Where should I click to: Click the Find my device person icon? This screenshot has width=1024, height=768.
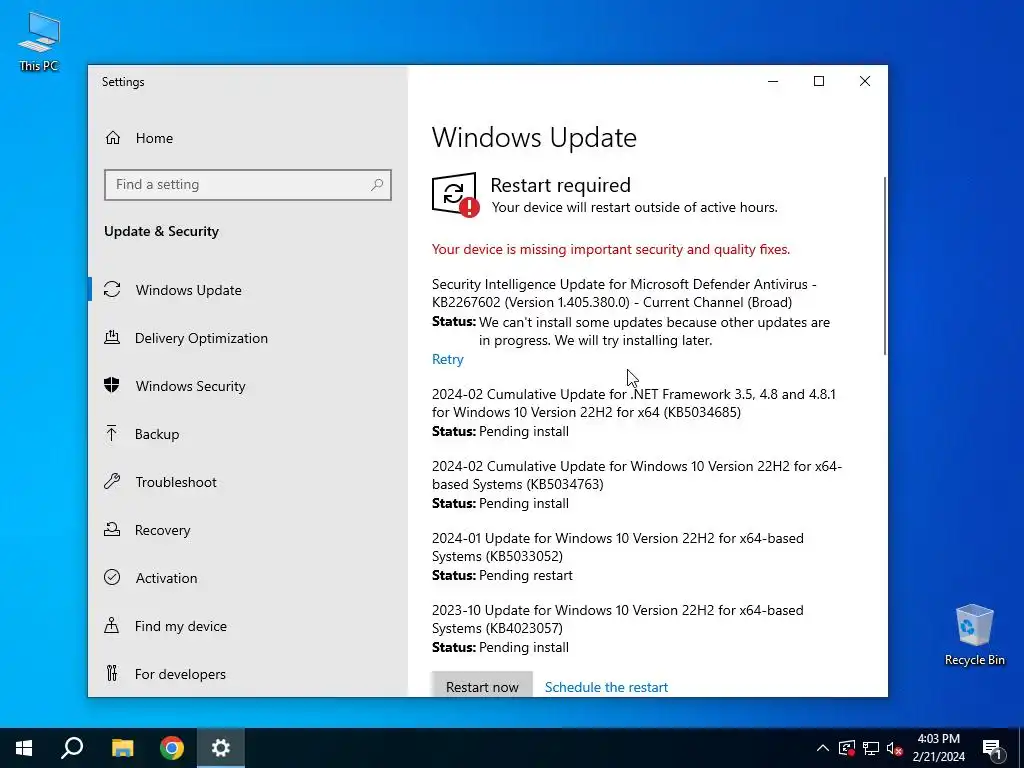(112, 626)
